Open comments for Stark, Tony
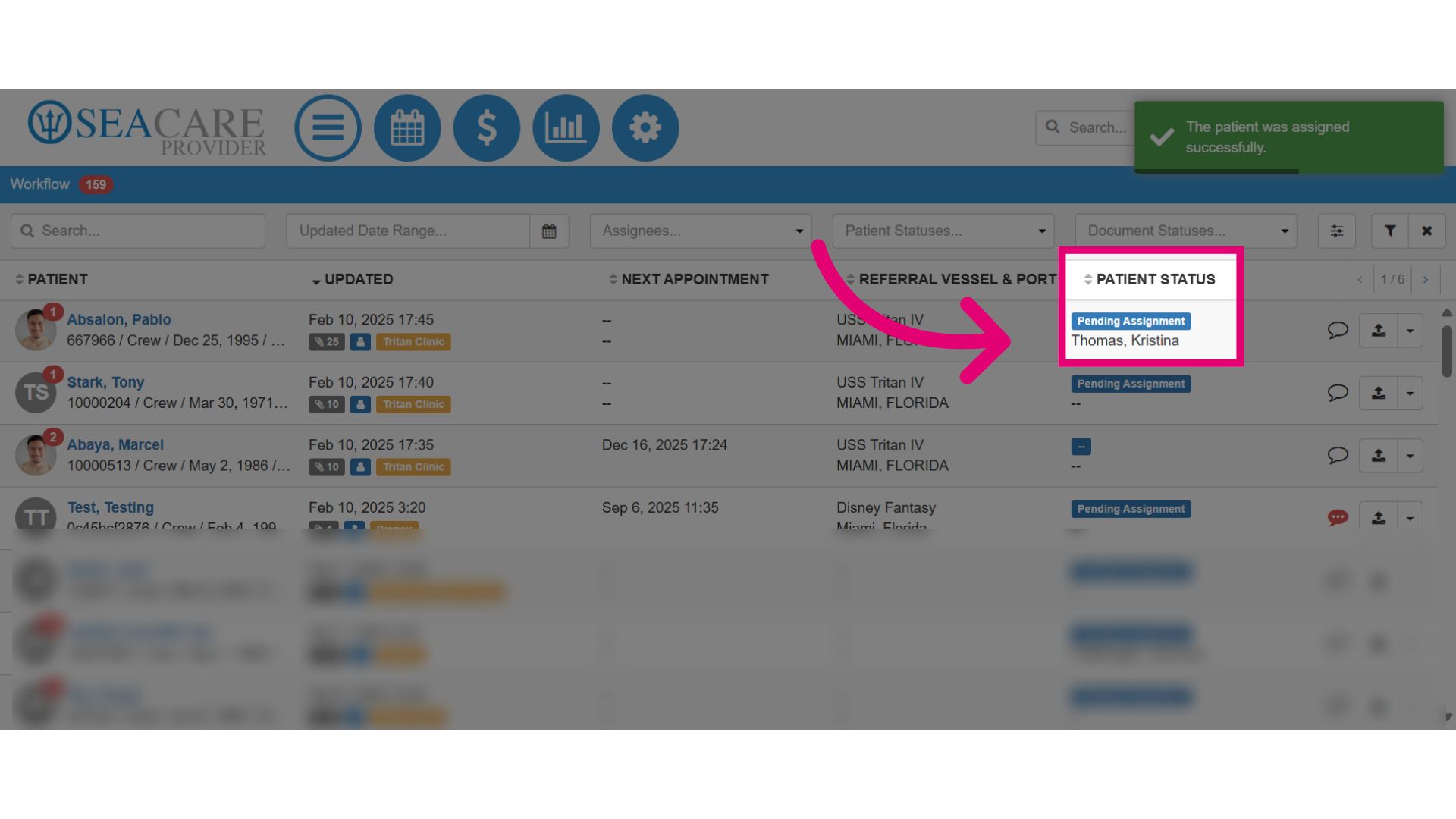This screenshot has width=1456, height=819. [1338, 393]
